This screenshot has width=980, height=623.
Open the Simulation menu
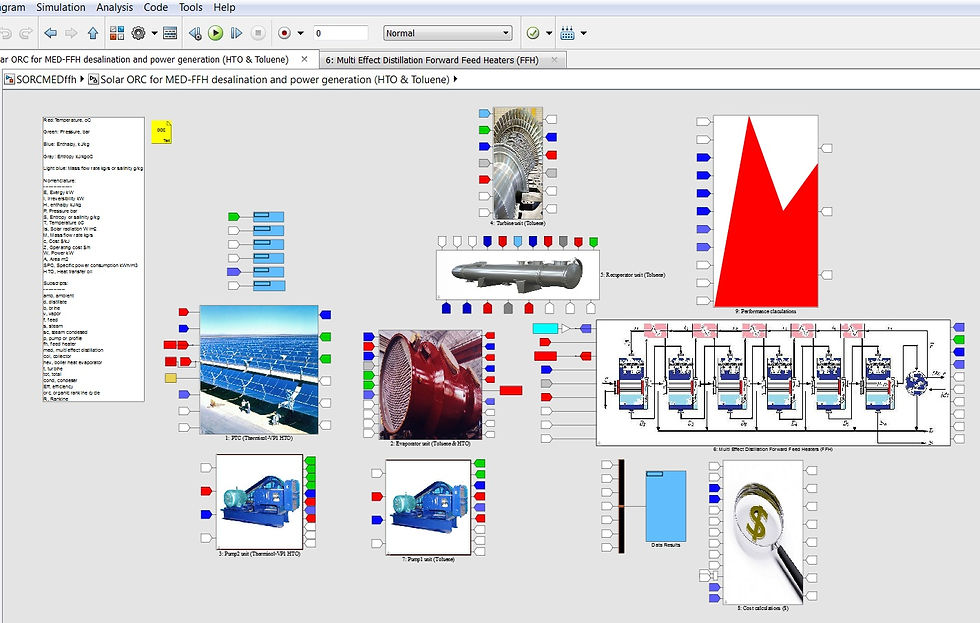tap(61, 7)
